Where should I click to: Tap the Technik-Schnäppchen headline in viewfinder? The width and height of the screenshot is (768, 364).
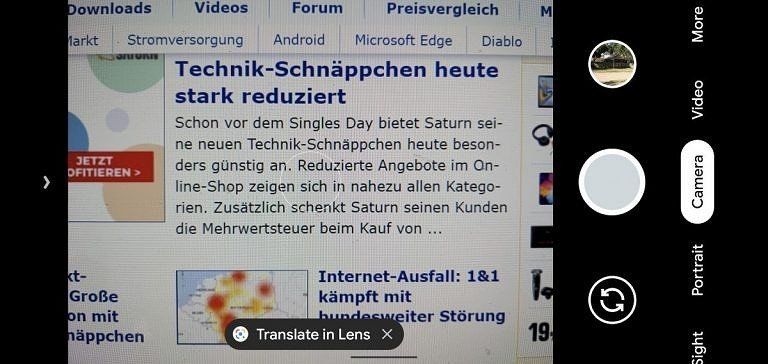click(336, 82)
